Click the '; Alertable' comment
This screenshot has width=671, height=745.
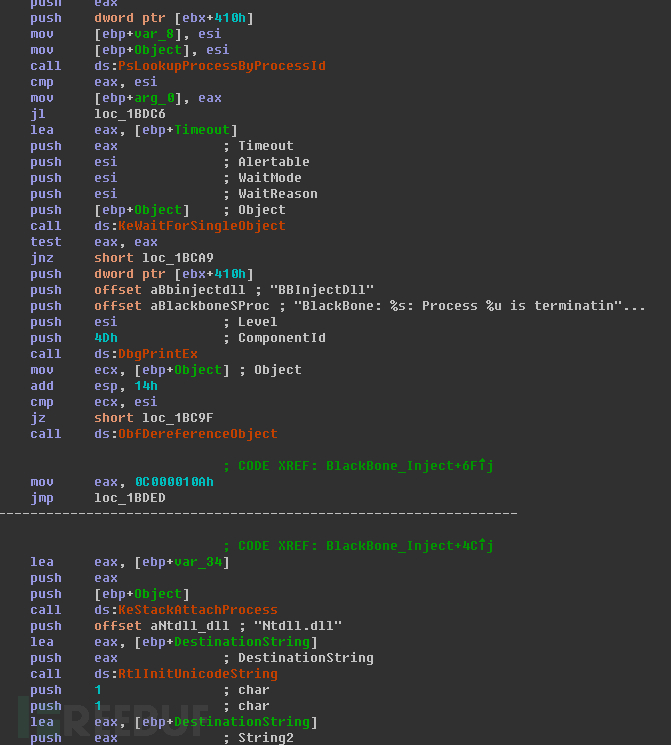266,162
